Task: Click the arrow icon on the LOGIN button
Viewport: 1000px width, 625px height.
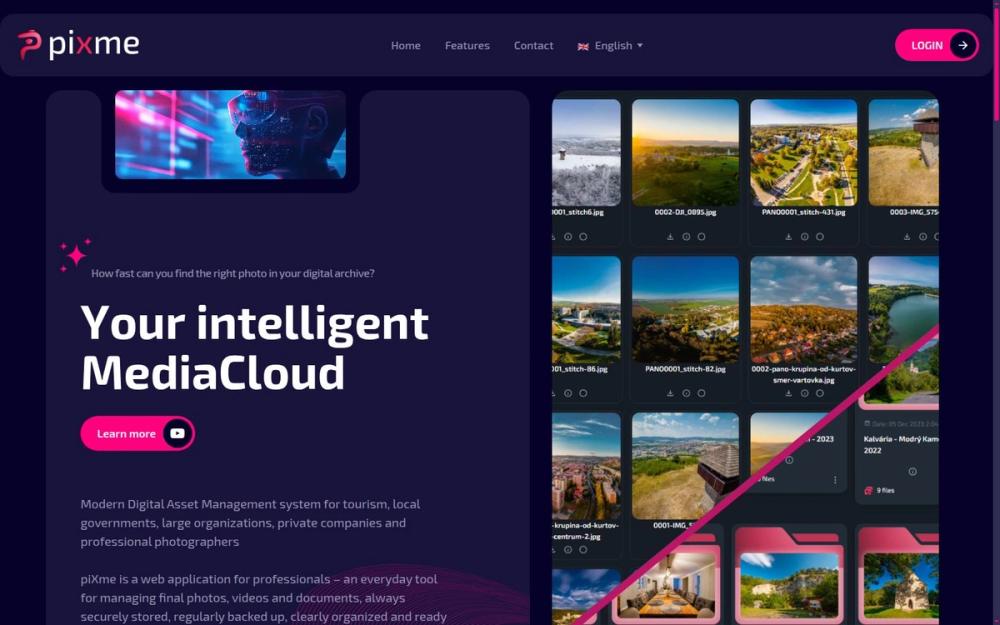Action: pyautogui.click(x=963, y=45)
